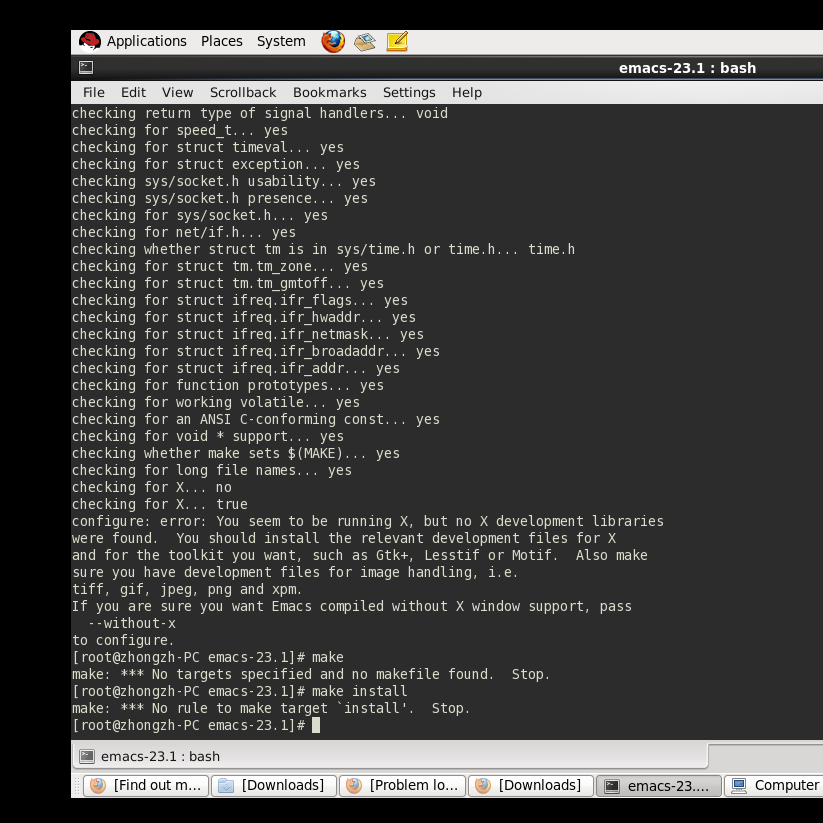Click the Firefox icon on '[Problem lo...' button
Image resolution: width=823 pixels, height=823 pixels.
(354, 785)
